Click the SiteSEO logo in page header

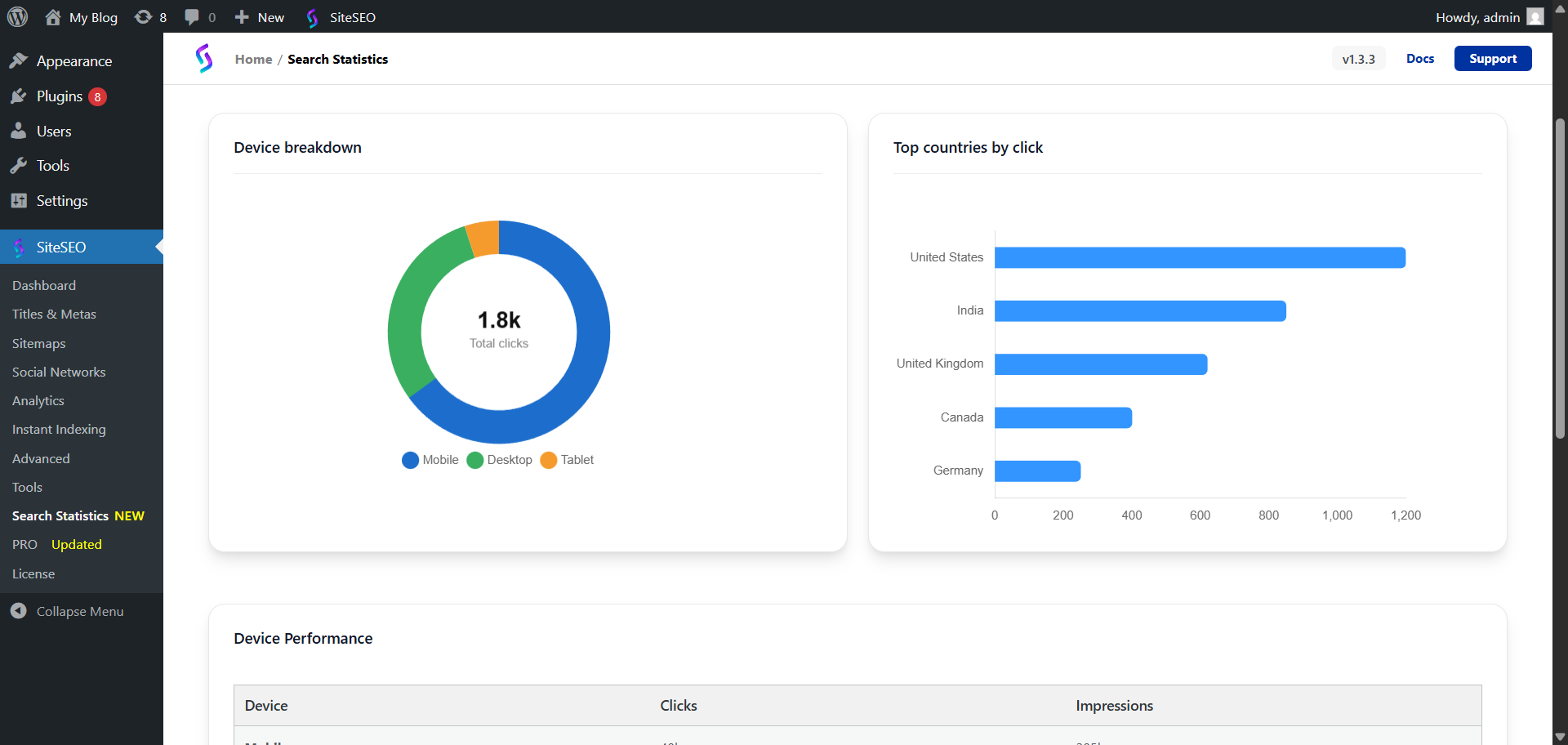pyautogui.click(x=204, y=59)
